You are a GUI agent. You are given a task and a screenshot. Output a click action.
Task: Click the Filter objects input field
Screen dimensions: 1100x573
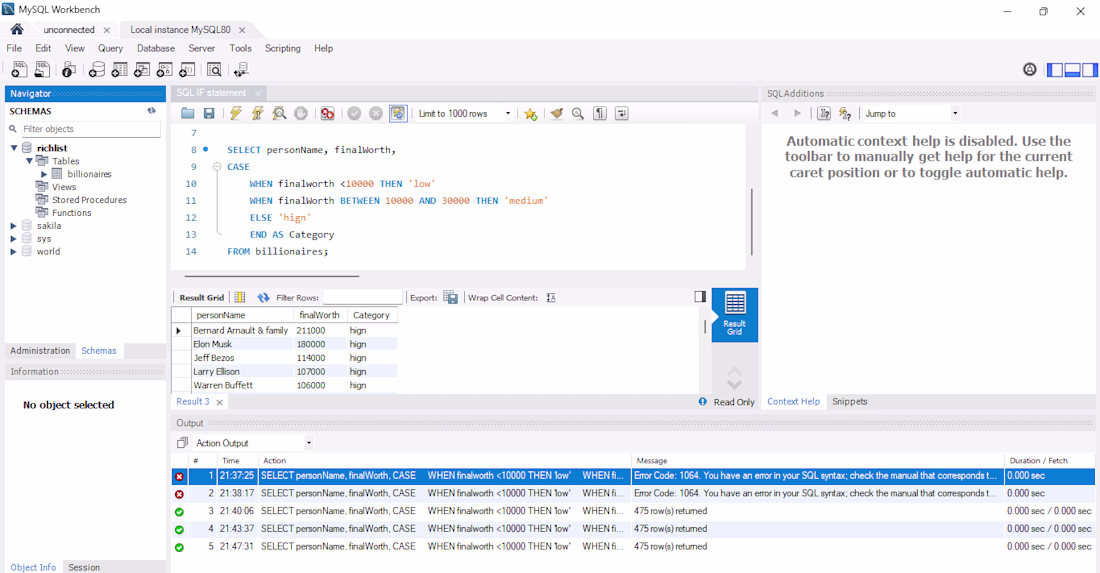tap(90, 129)
